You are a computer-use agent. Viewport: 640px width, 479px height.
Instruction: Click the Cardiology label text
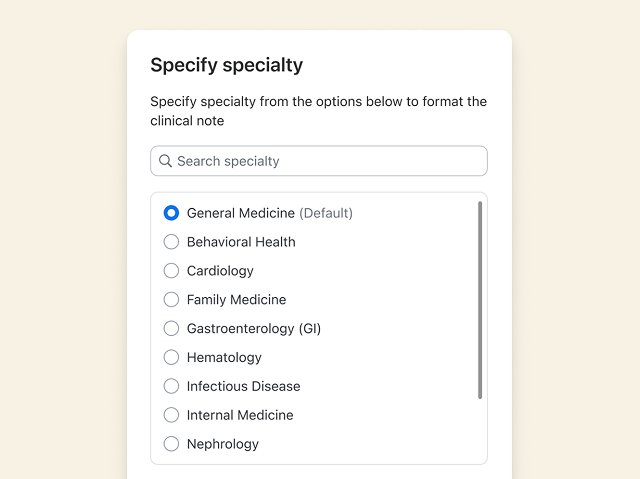[220, 271]
